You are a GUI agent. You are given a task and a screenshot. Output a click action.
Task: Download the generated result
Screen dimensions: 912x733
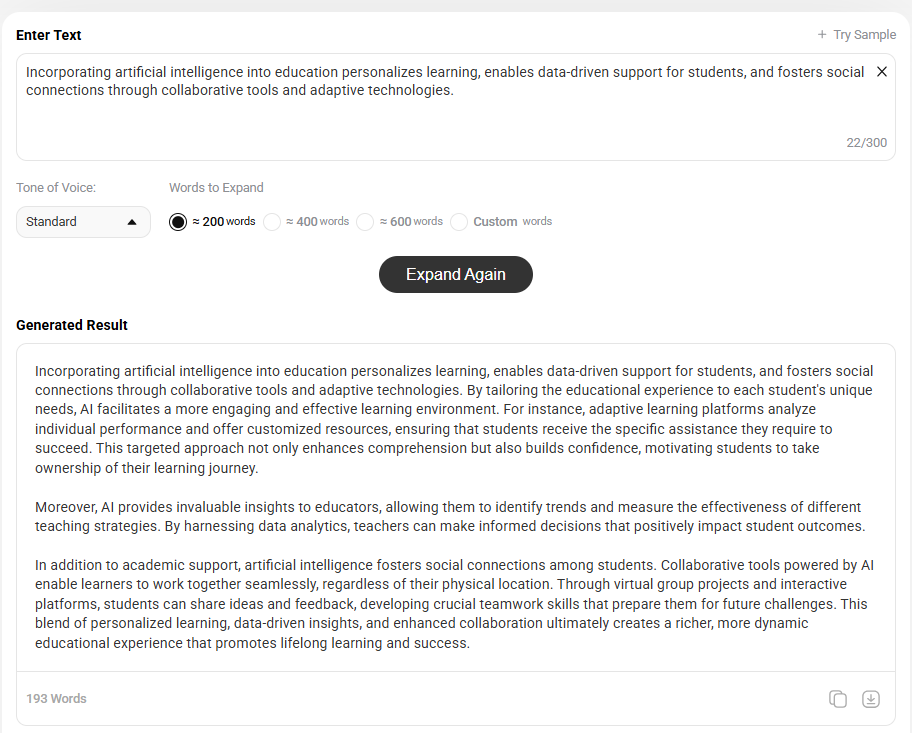click(871, 699)
